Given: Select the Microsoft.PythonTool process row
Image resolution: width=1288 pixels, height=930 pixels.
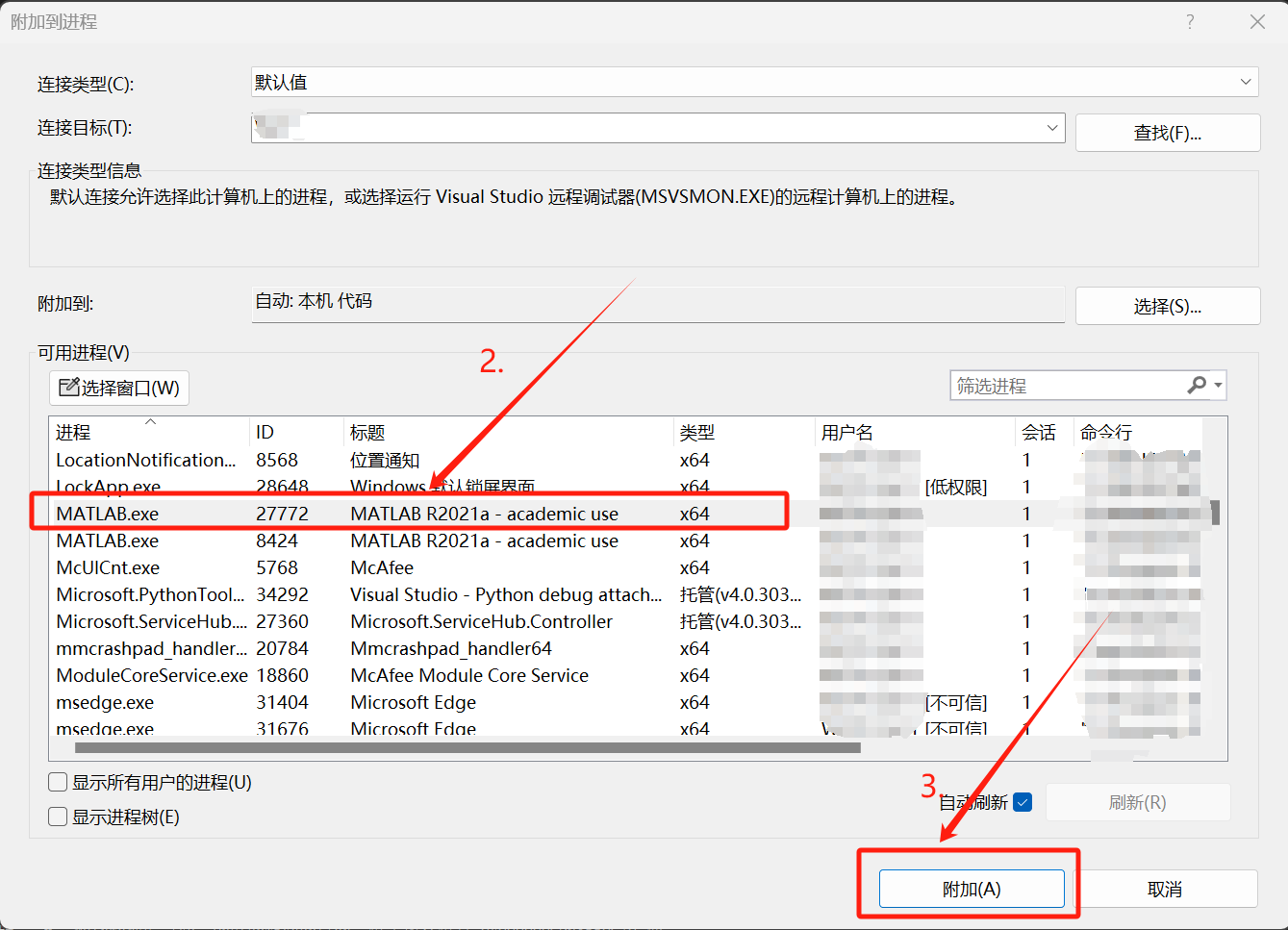Looking at the screenshot, I should tap(625, 594).
